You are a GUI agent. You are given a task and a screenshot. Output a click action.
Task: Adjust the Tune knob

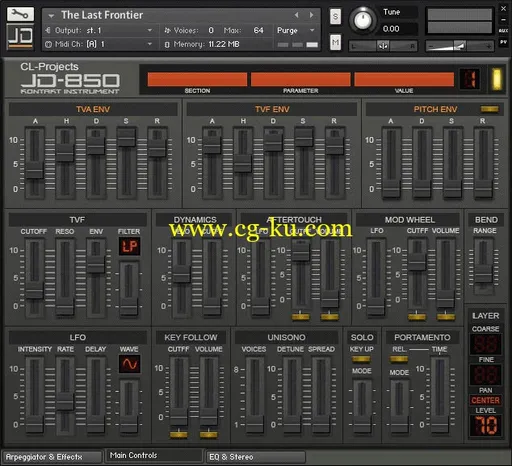click(363, 21)
